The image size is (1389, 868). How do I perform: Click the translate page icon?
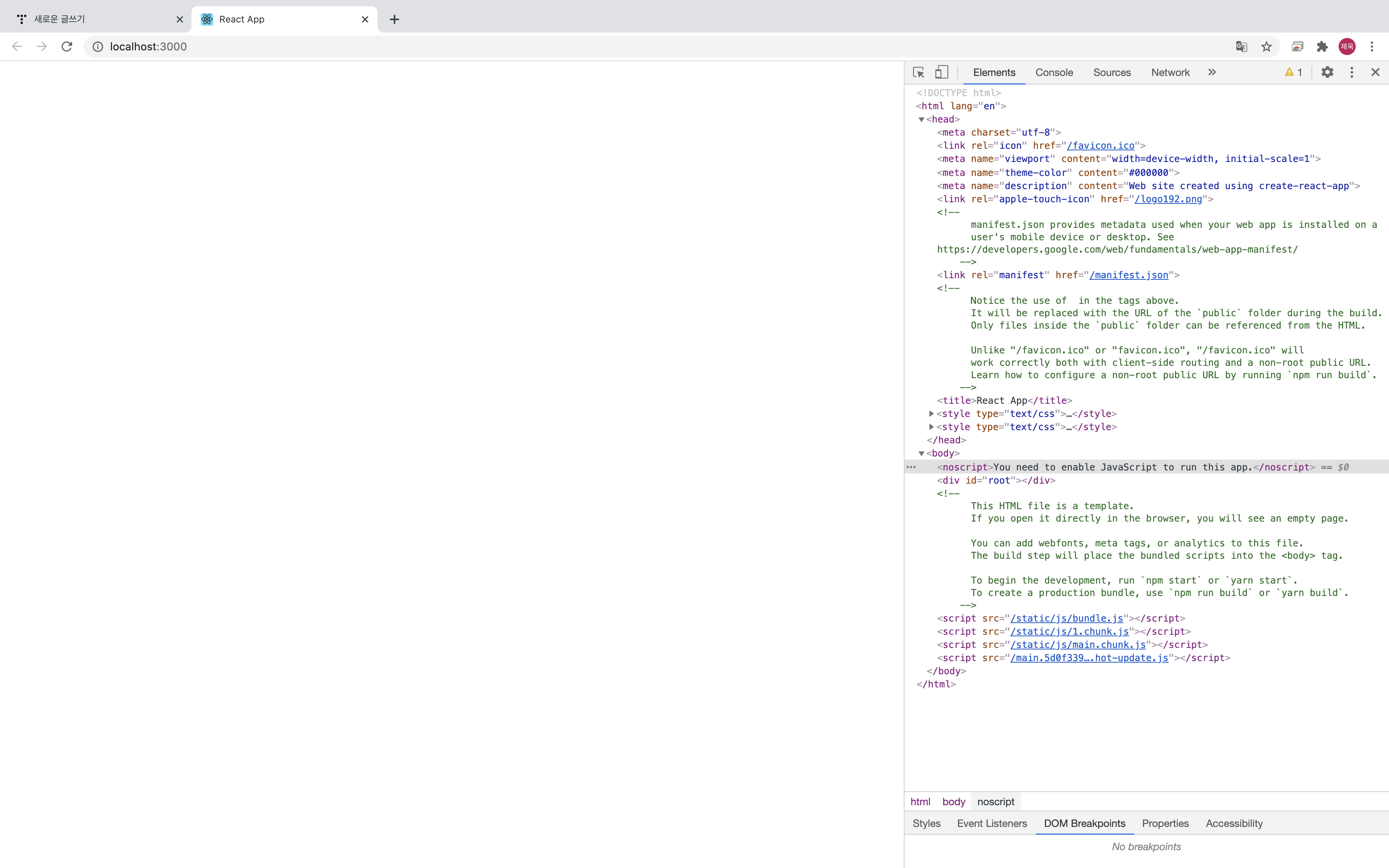[x=1241, y=46]
